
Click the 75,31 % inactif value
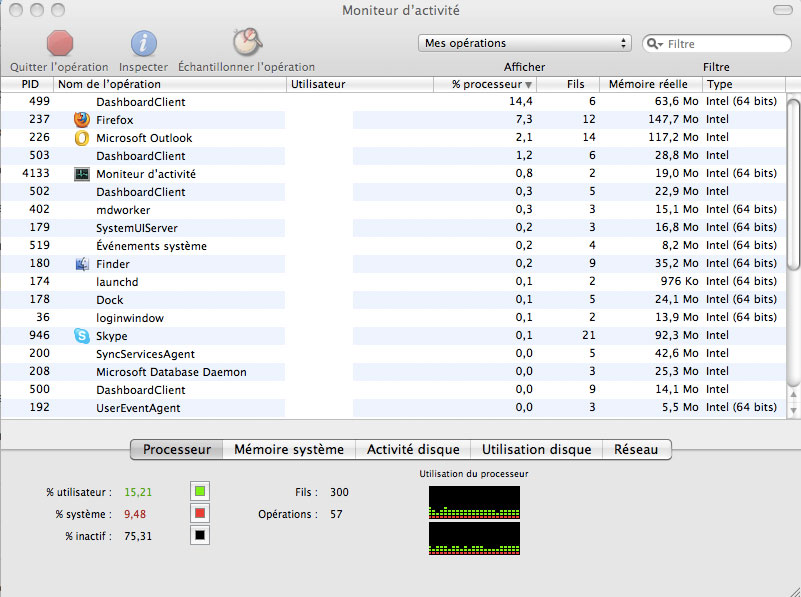pos(138,536)
